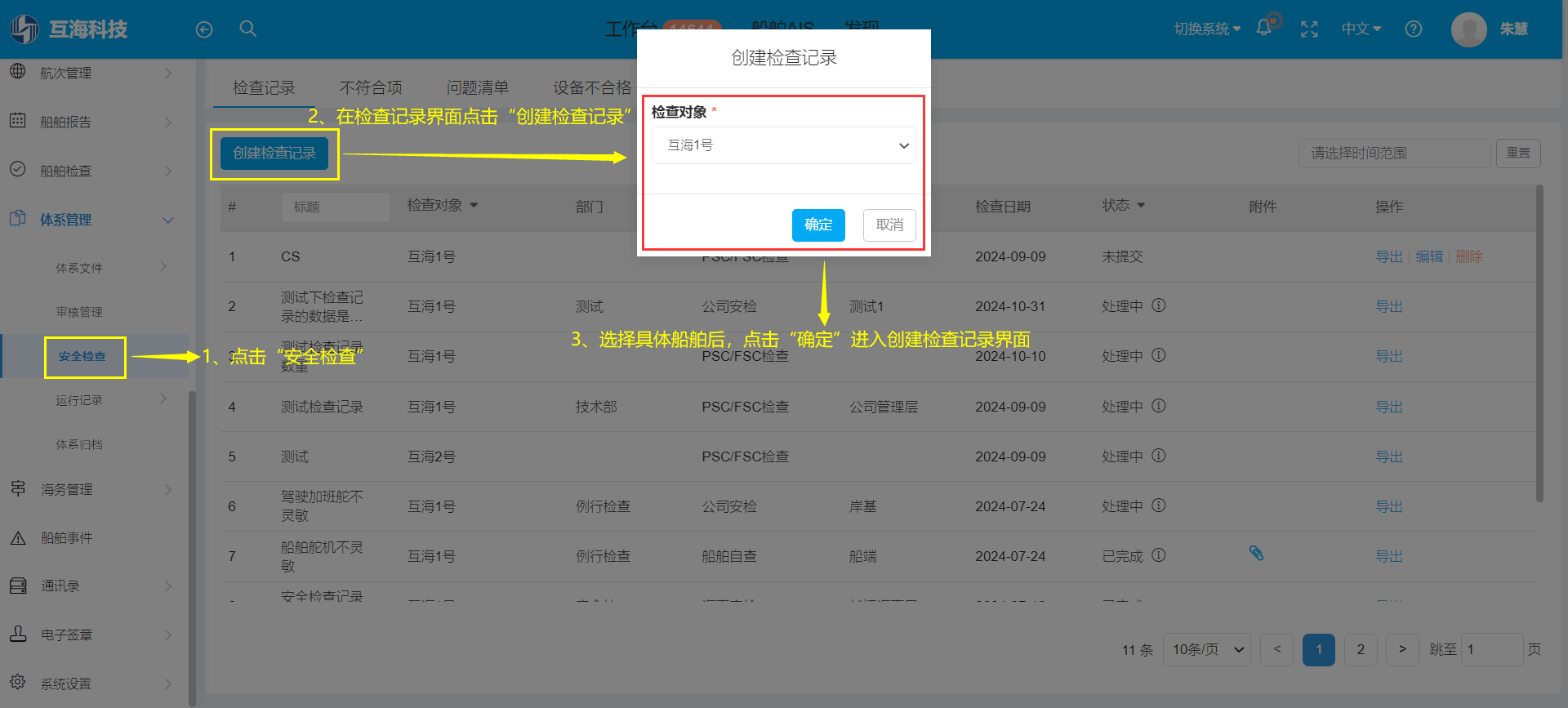Image resolution: width=1568 pixels, height=708 pixels.
Task: Open the notification bell icon
Action: 1263,28
